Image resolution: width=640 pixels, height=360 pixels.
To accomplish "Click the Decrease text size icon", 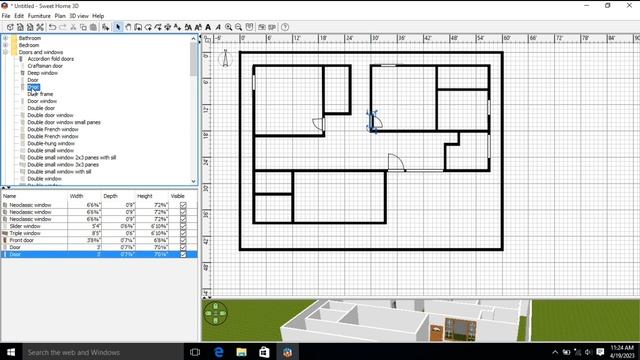I will 198,27.
